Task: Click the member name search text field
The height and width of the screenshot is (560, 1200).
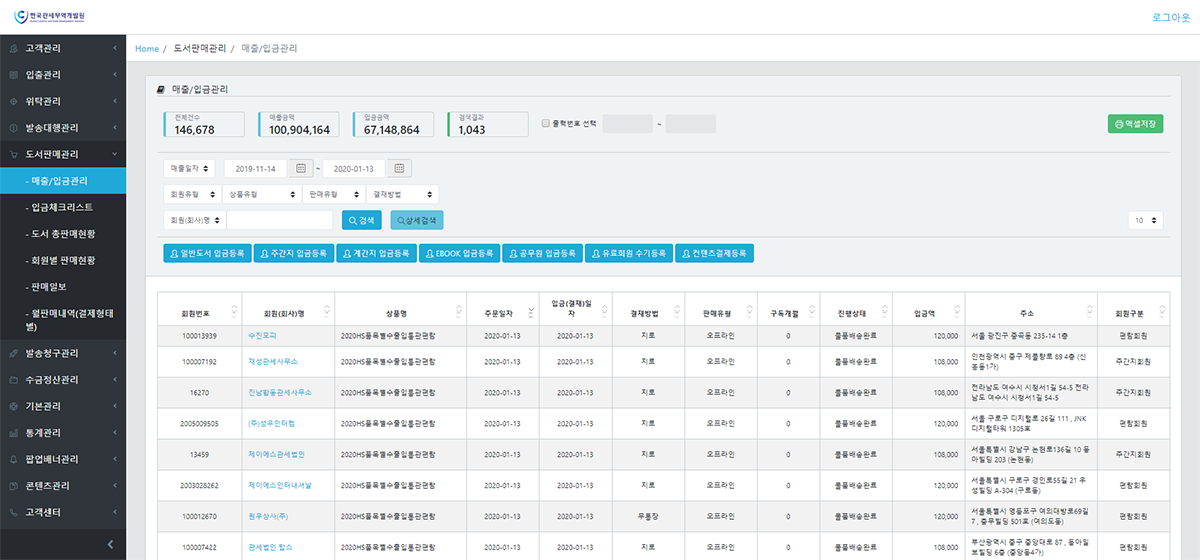Action: pos(280,220)
